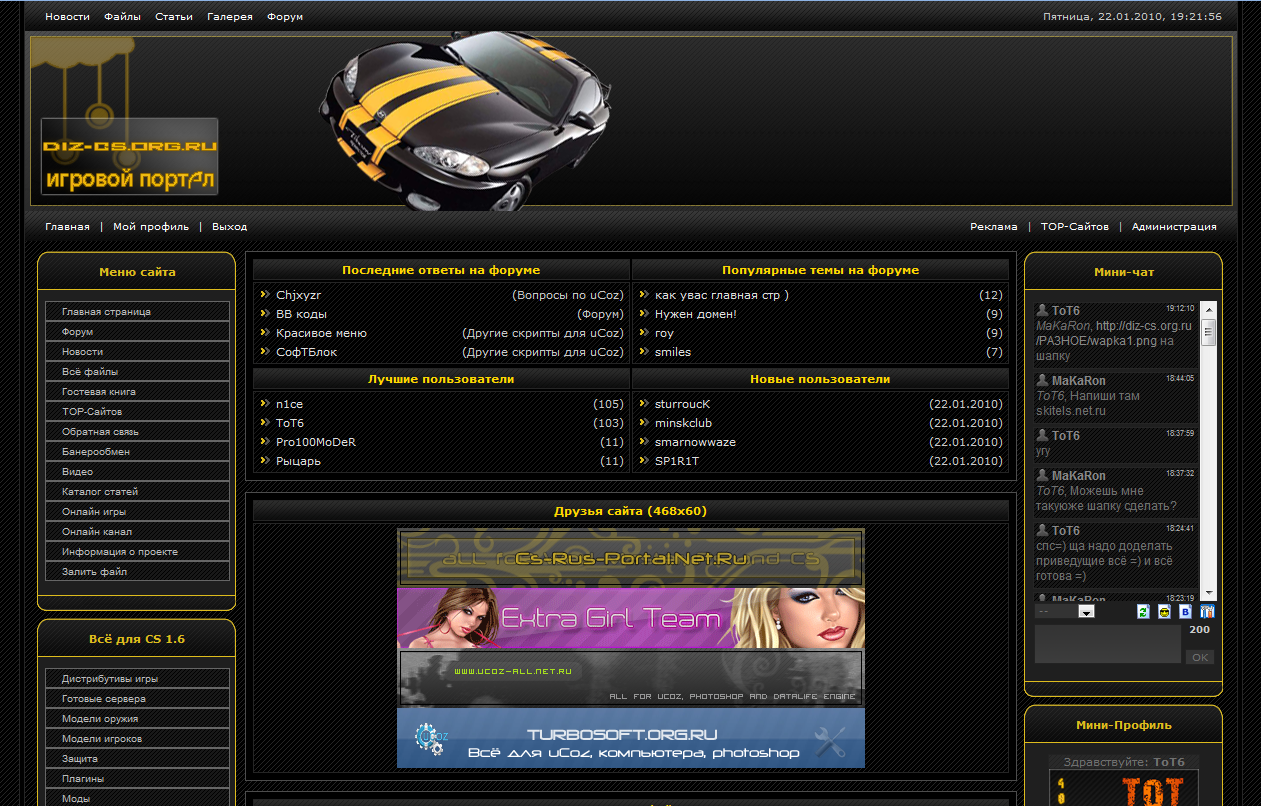Viewport: 1261px width, 808px height.
Task: Open the TurboSoft.org.ru banner
Action: tap(630, 738)
